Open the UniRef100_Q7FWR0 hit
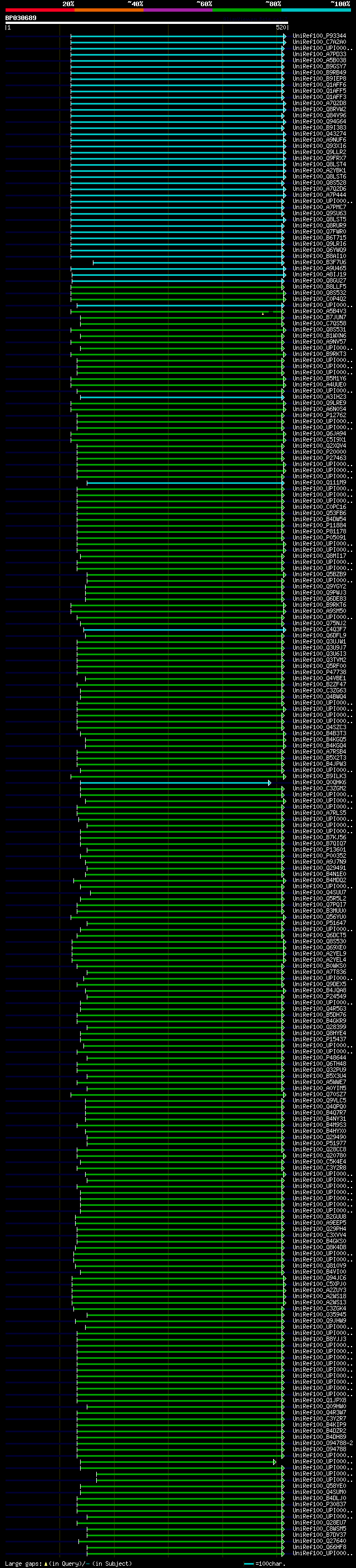356x1568 pixels. point(319,232)
